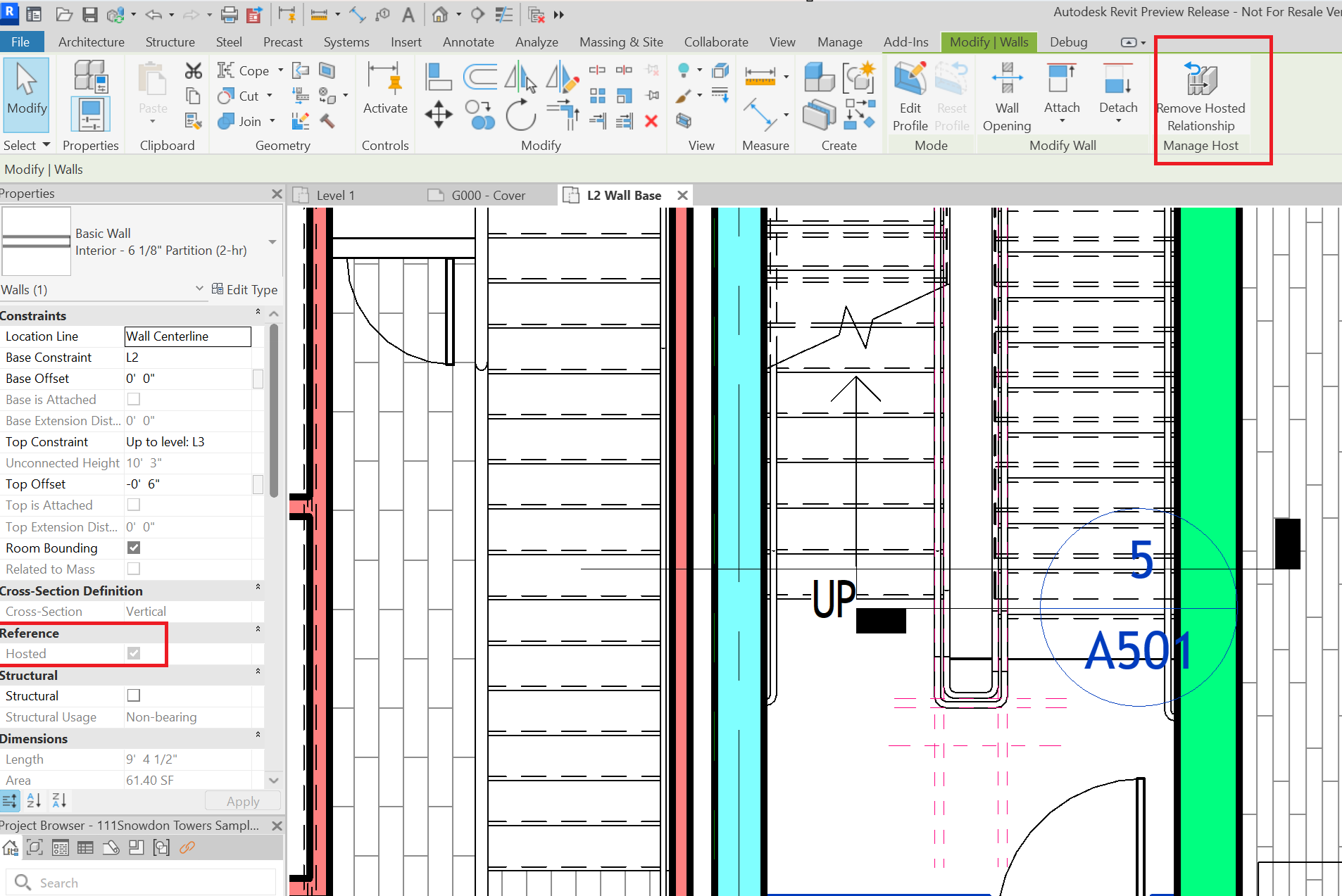Click the Location Line value field
Screen dimensions: 1342x896
tap(187, 336)
